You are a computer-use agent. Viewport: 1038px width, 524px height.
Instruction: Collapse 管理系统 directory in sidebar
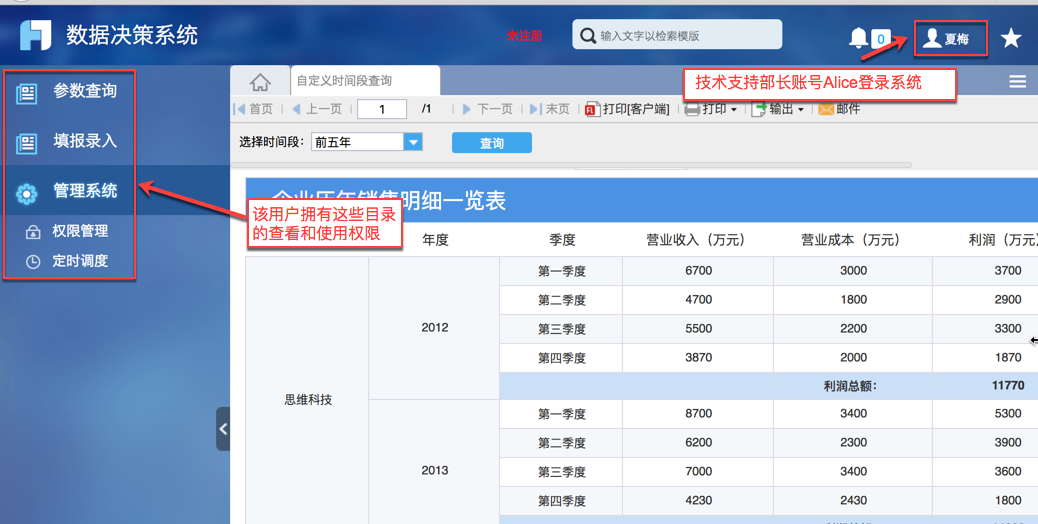[x=85, y=191]
